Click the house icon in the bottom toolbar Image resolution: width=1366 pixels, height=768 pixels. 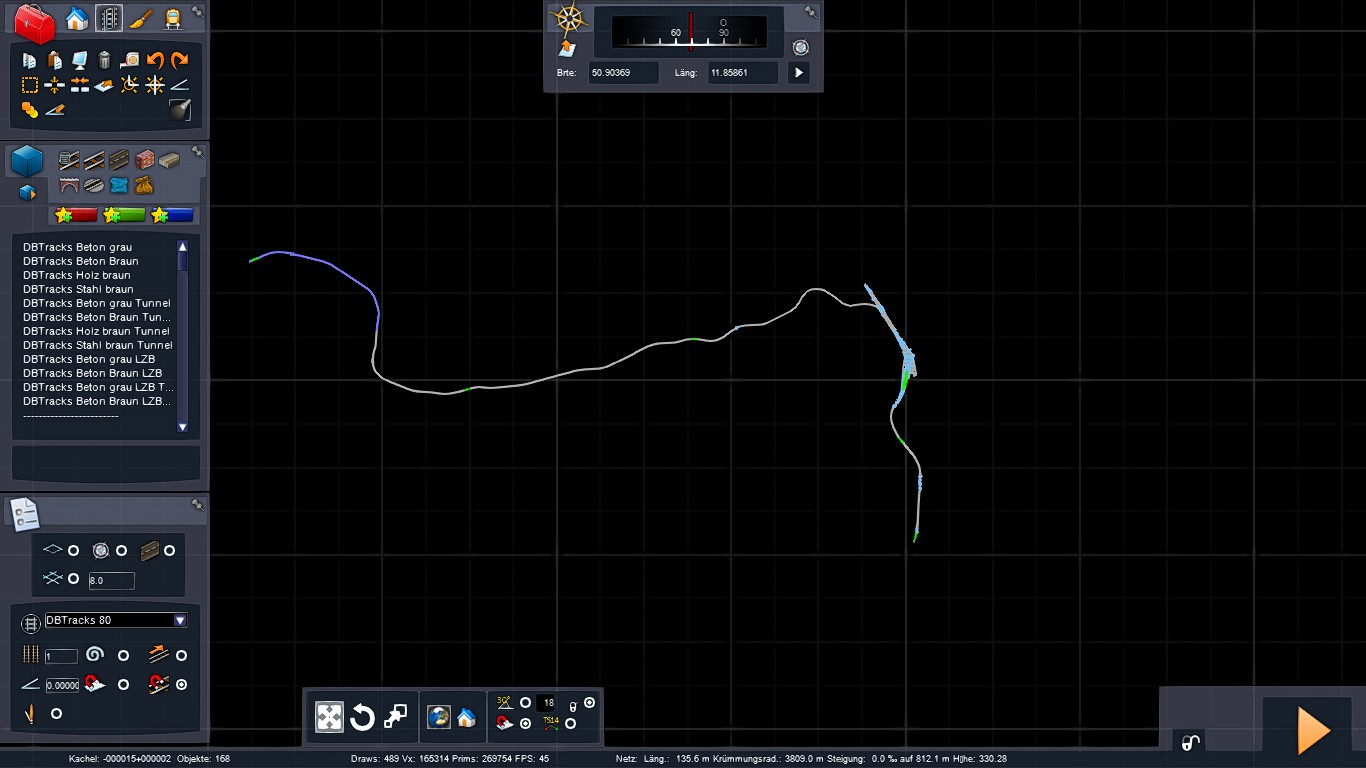466,717
